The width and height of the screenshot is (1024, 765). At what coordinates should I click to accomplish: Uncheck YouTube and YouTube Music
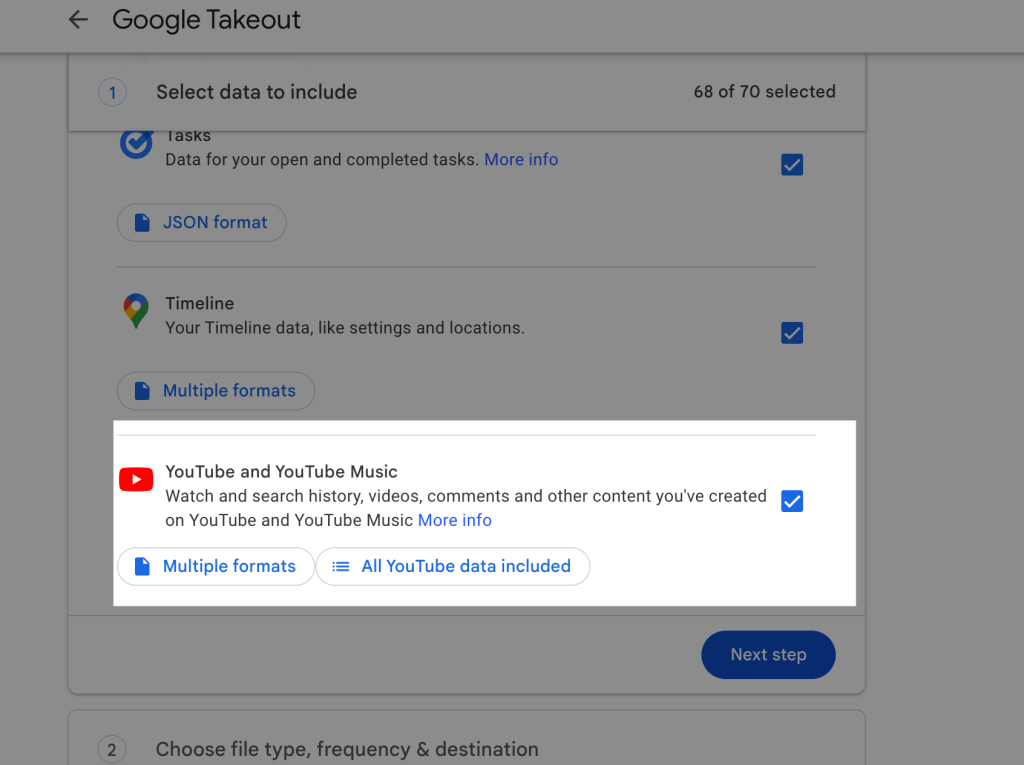pos(792,501)
